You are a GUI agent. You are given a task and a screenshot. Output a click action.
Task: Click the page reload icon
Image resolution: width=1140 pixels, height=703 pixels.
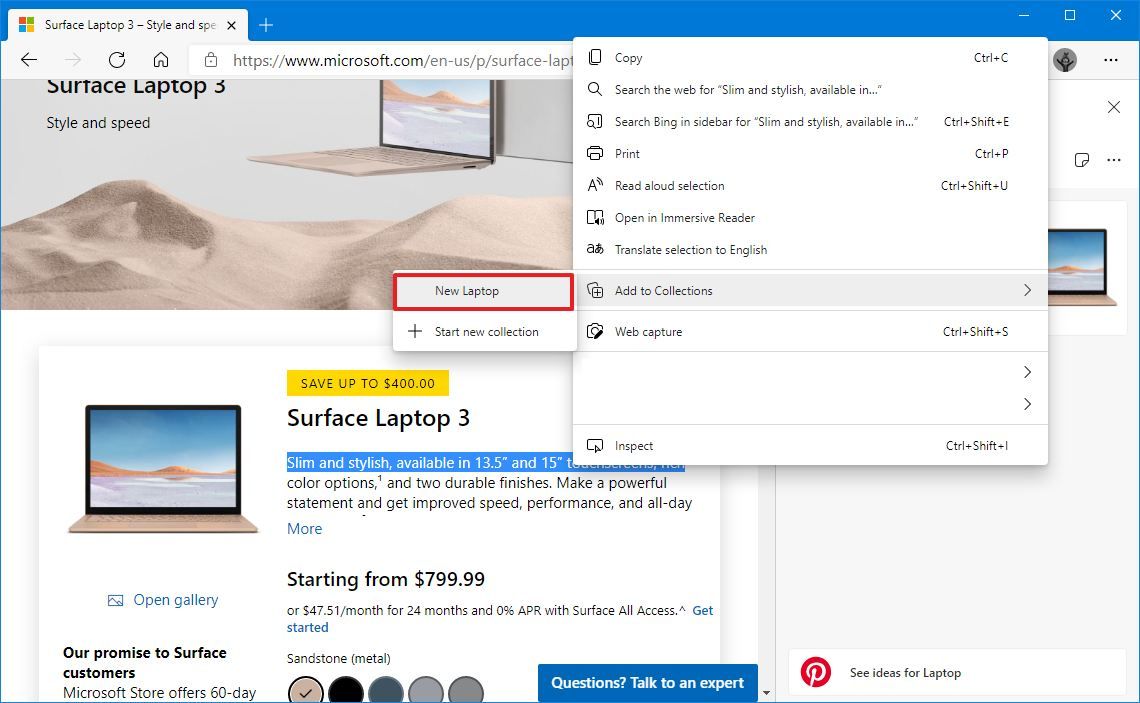pyautogui.click(x=116, y=59)
